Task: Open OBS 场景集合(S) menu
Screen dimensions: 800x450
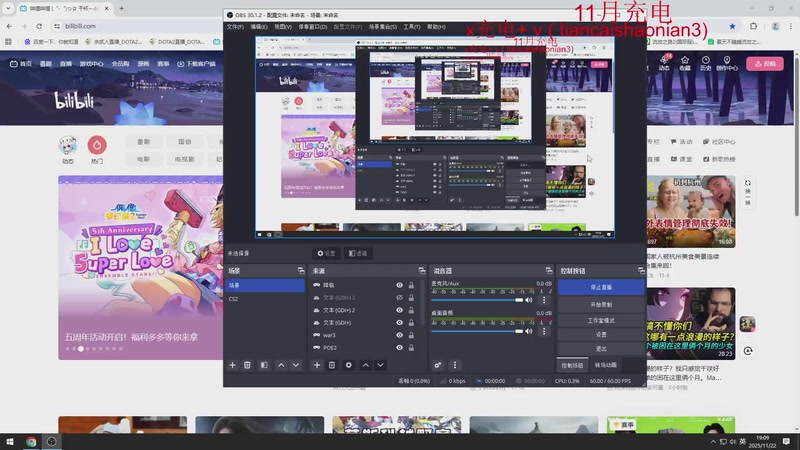Action: 383,27
